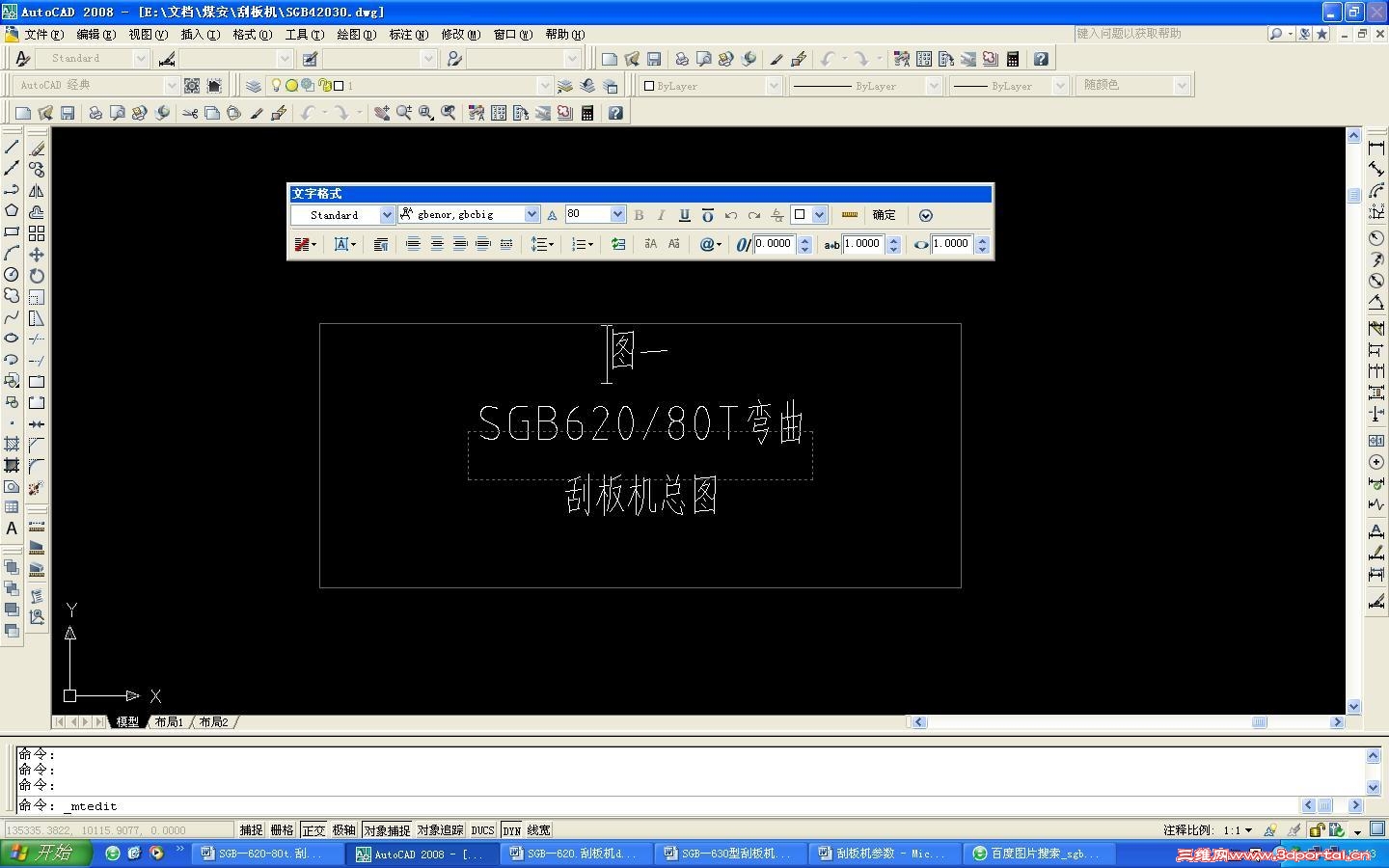Click the ruler icon in text format toolbar

[850, 215]
